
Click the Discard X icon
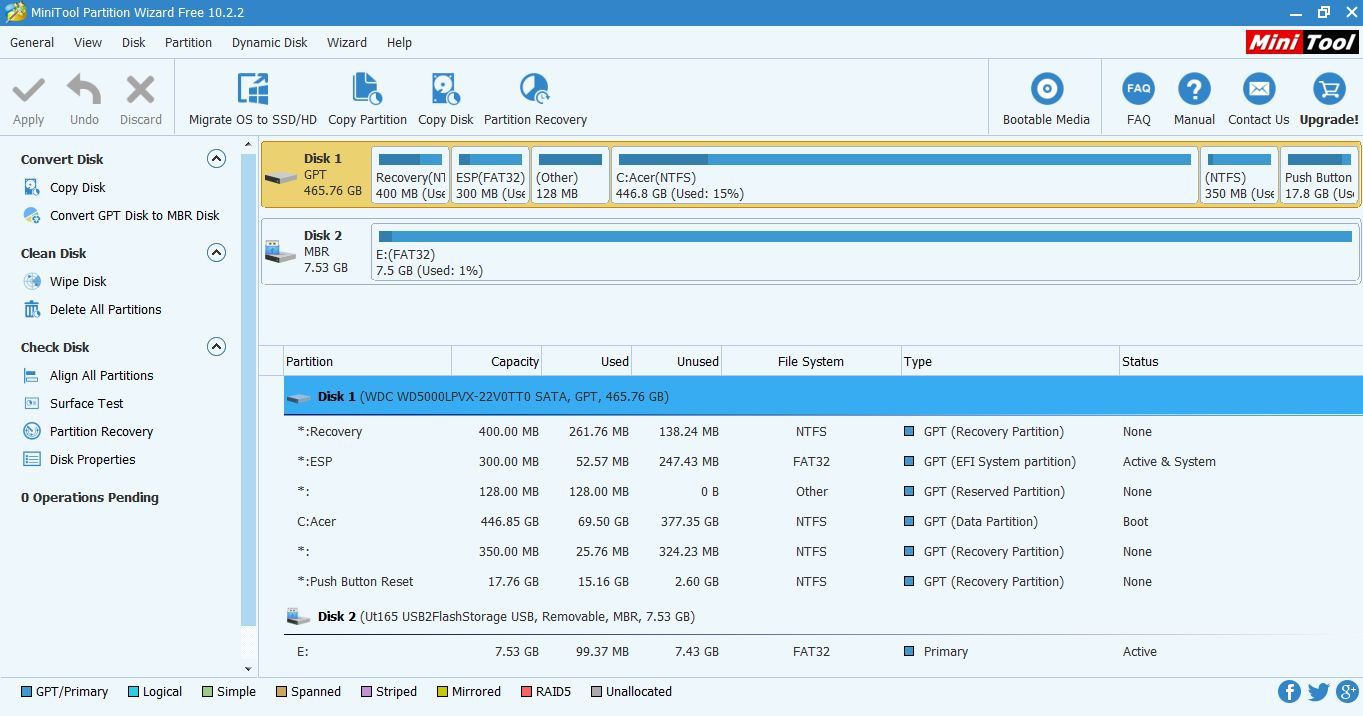pos(141,89)
